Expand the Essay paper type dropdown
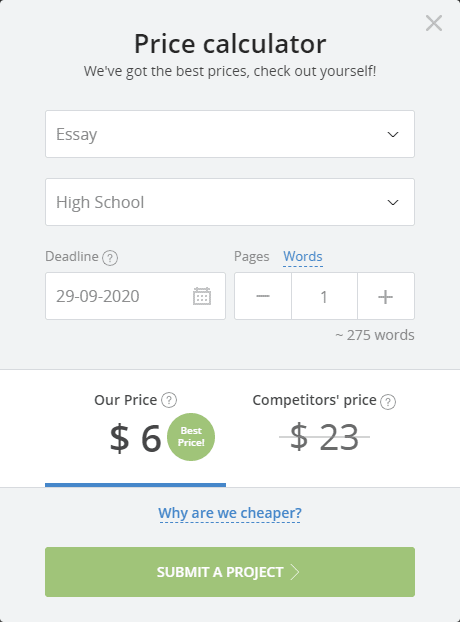Screen dimensions: 460x622 click(230, 134)
